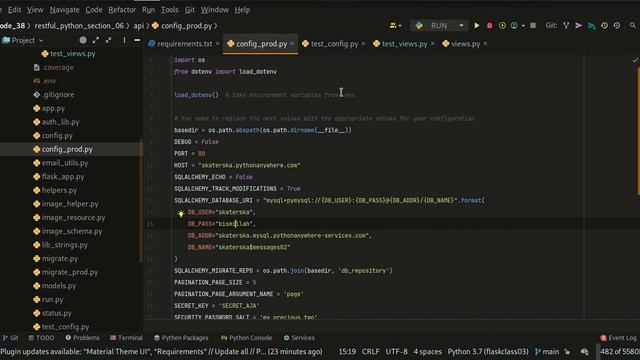Image resolution: width=640 pixels, height=360 pixels.
Task: Hide the Project tool window
Action: (x=137, y=40)
